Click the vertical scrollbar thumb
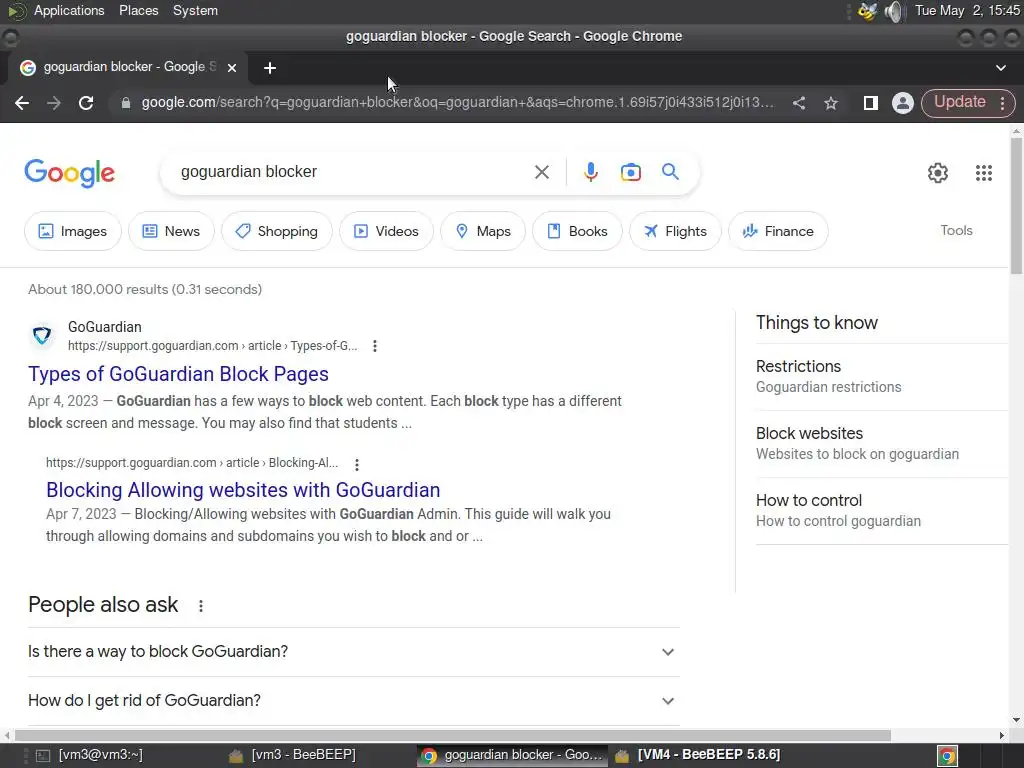Viewport: 1024px width, 768px height. pos(1016,206)
